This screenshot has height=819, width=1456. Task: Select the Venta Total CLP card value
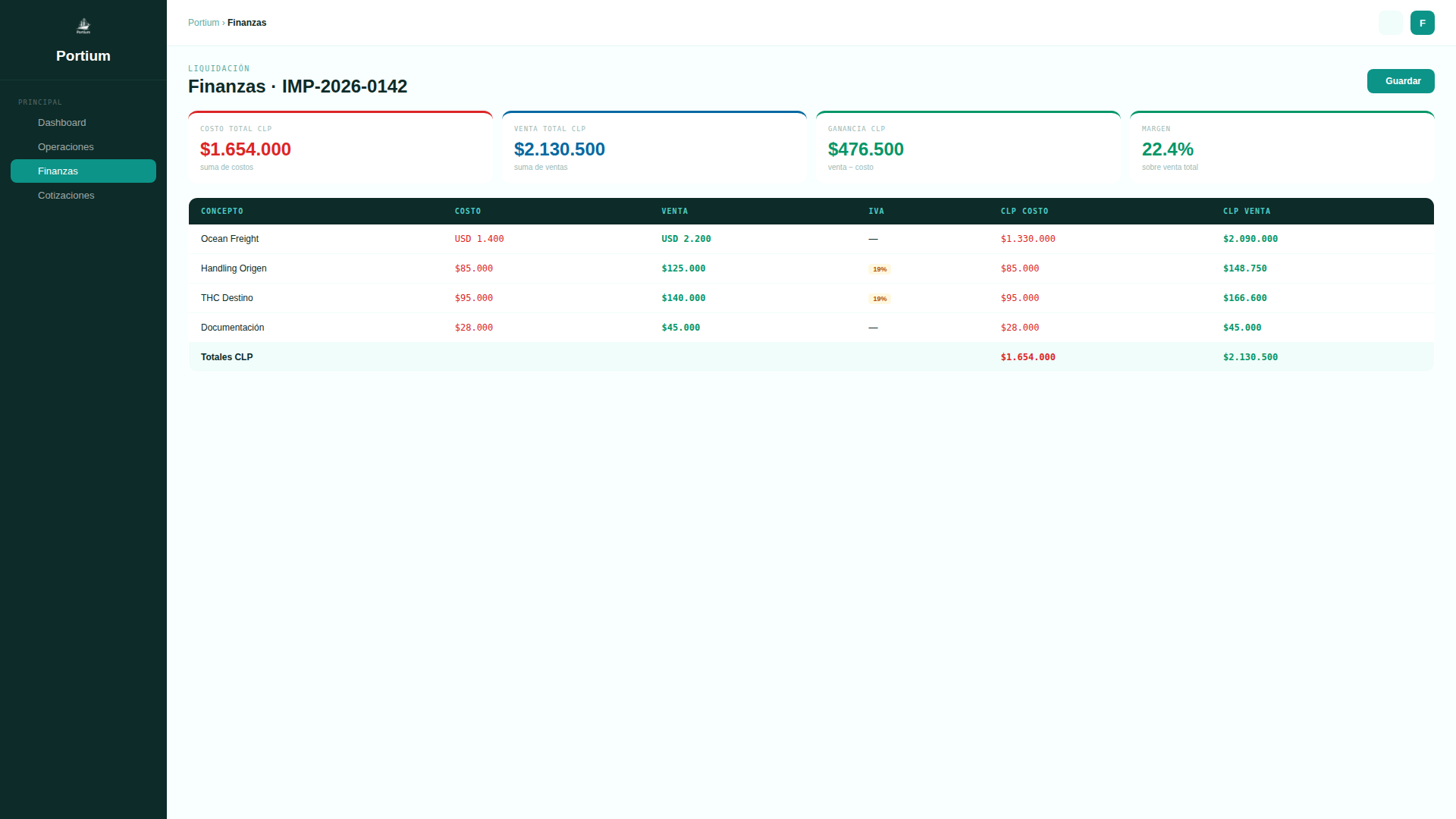(560, 149)
